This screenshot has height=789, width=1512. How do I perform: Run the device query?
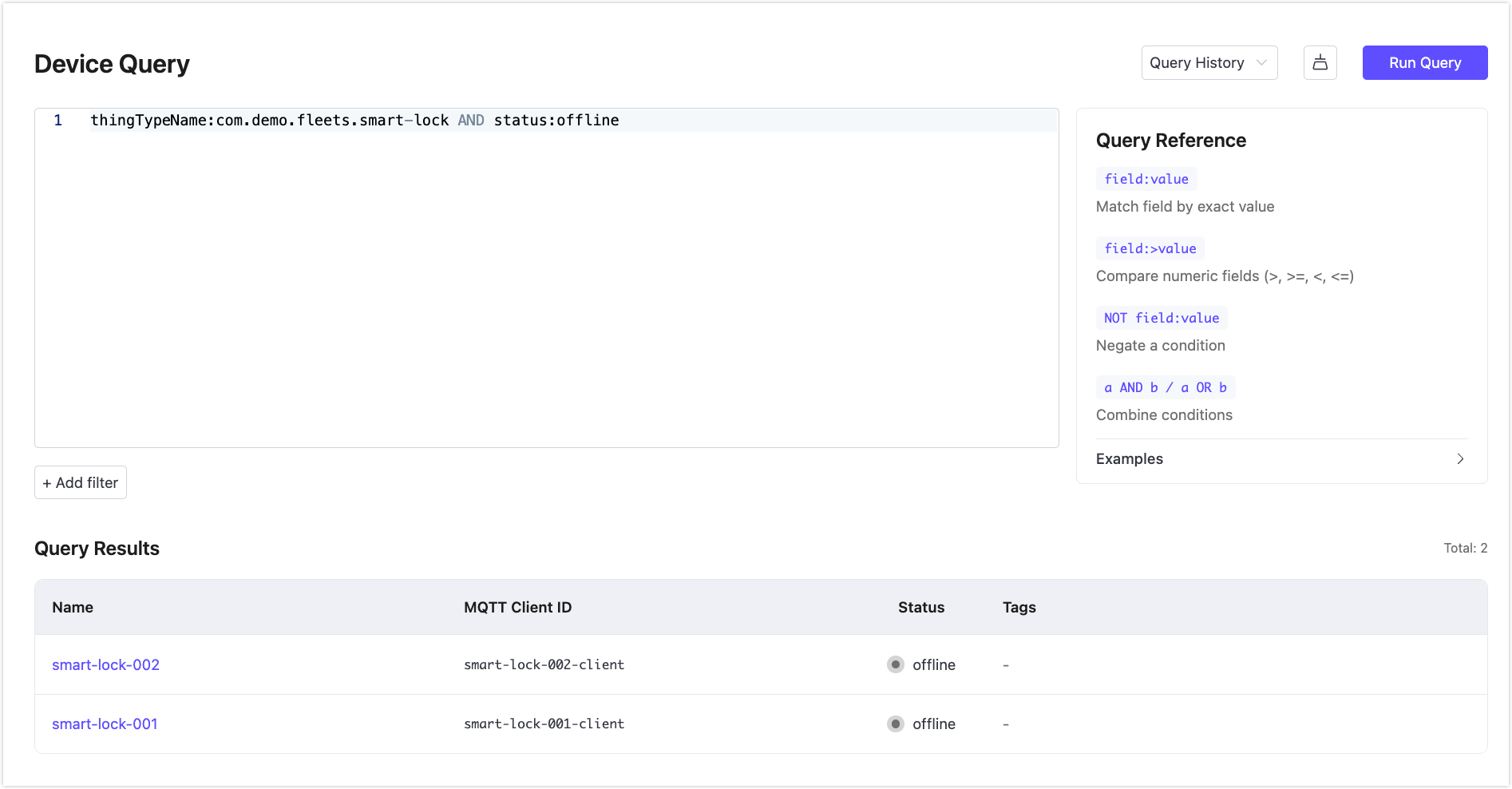(x=1424, y=62)
